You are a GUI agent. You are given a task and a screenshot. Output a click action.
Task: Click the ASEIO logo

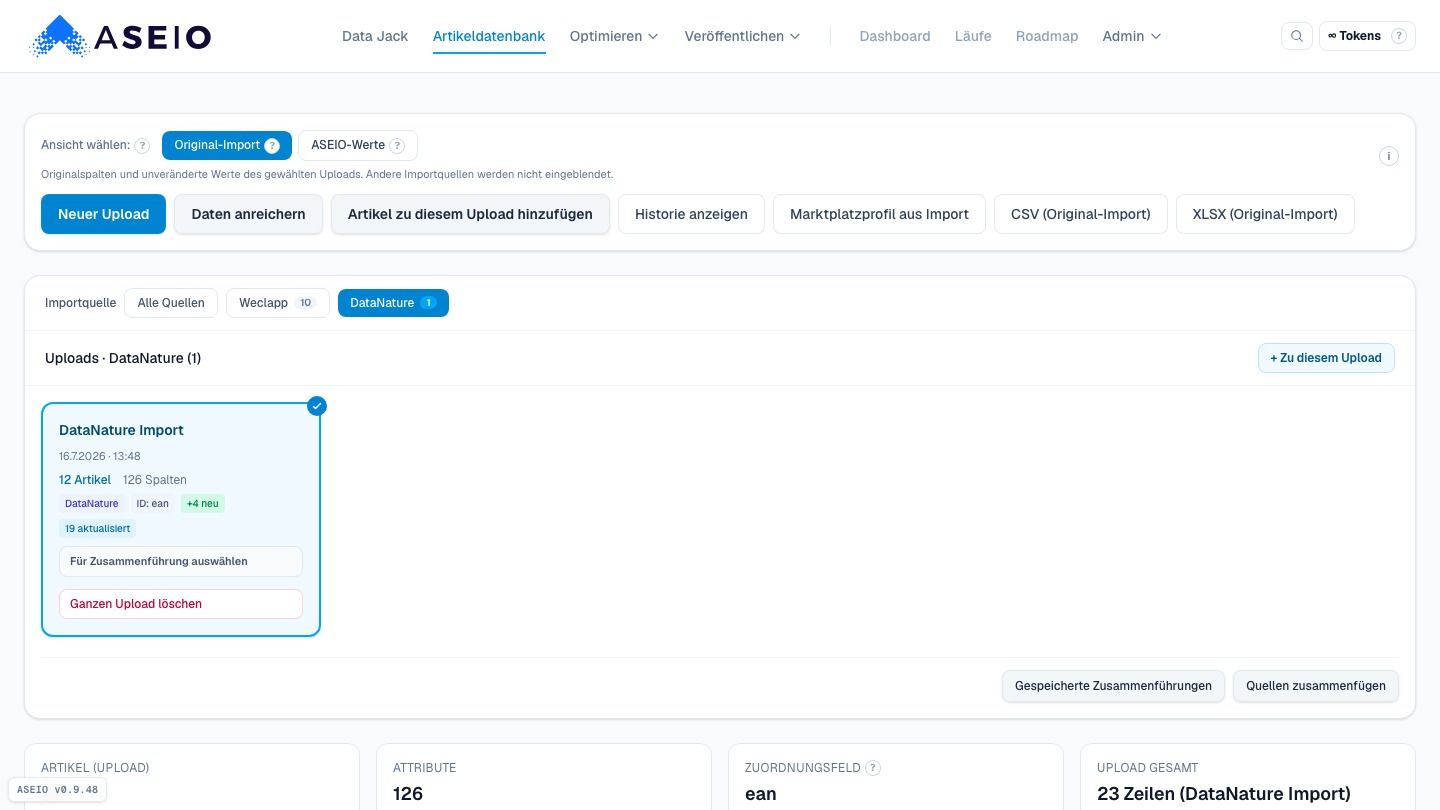[x=121, y=36]
